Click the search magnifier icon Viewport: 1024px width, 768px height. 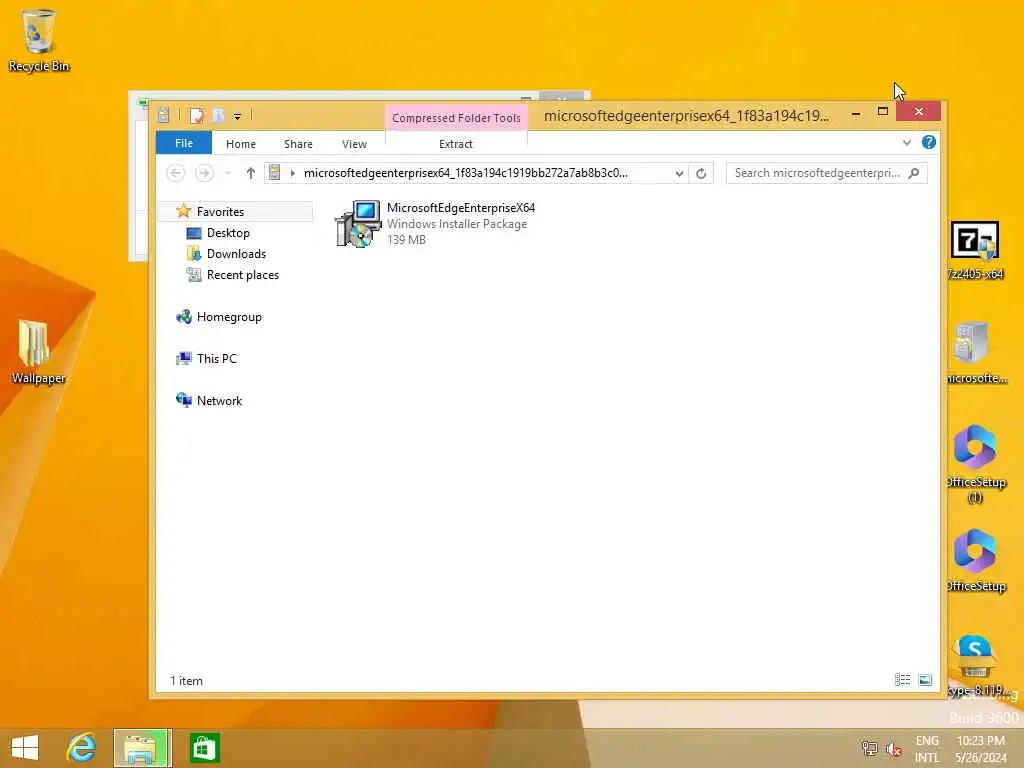click(x=914, y=172)
